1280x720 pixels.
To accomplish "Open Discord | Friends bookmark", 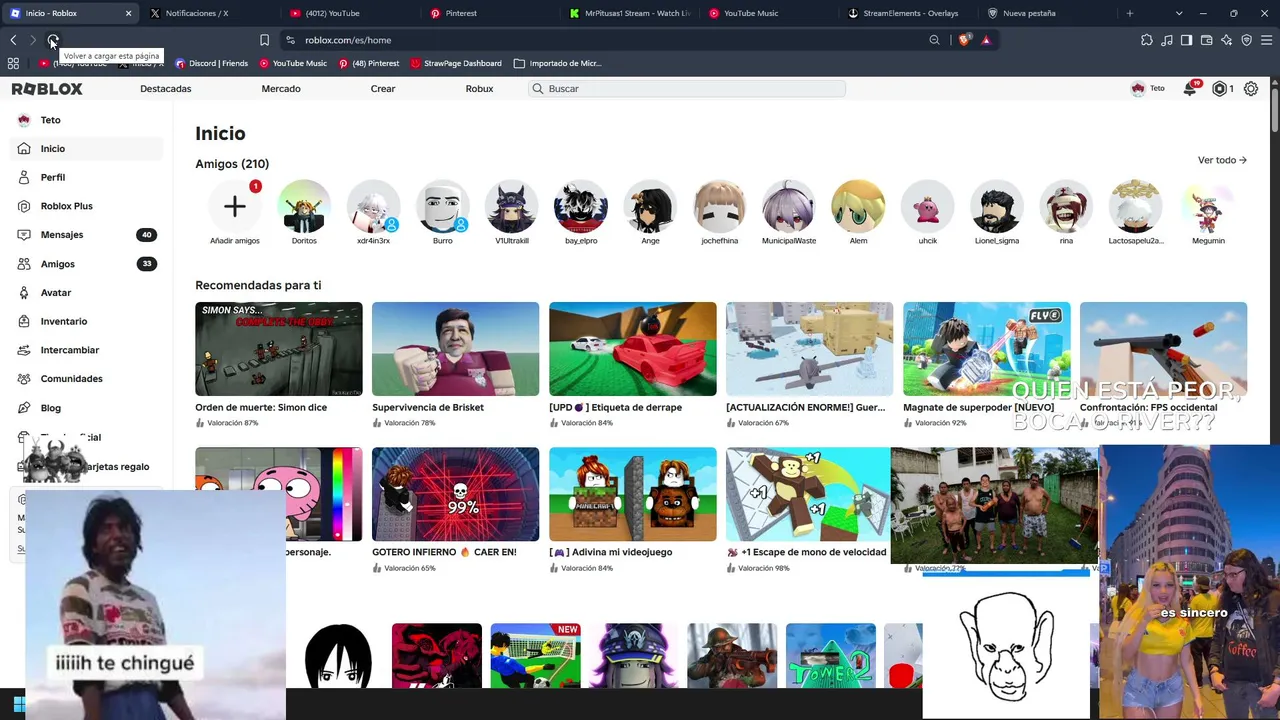I will [x=211, y=63].
